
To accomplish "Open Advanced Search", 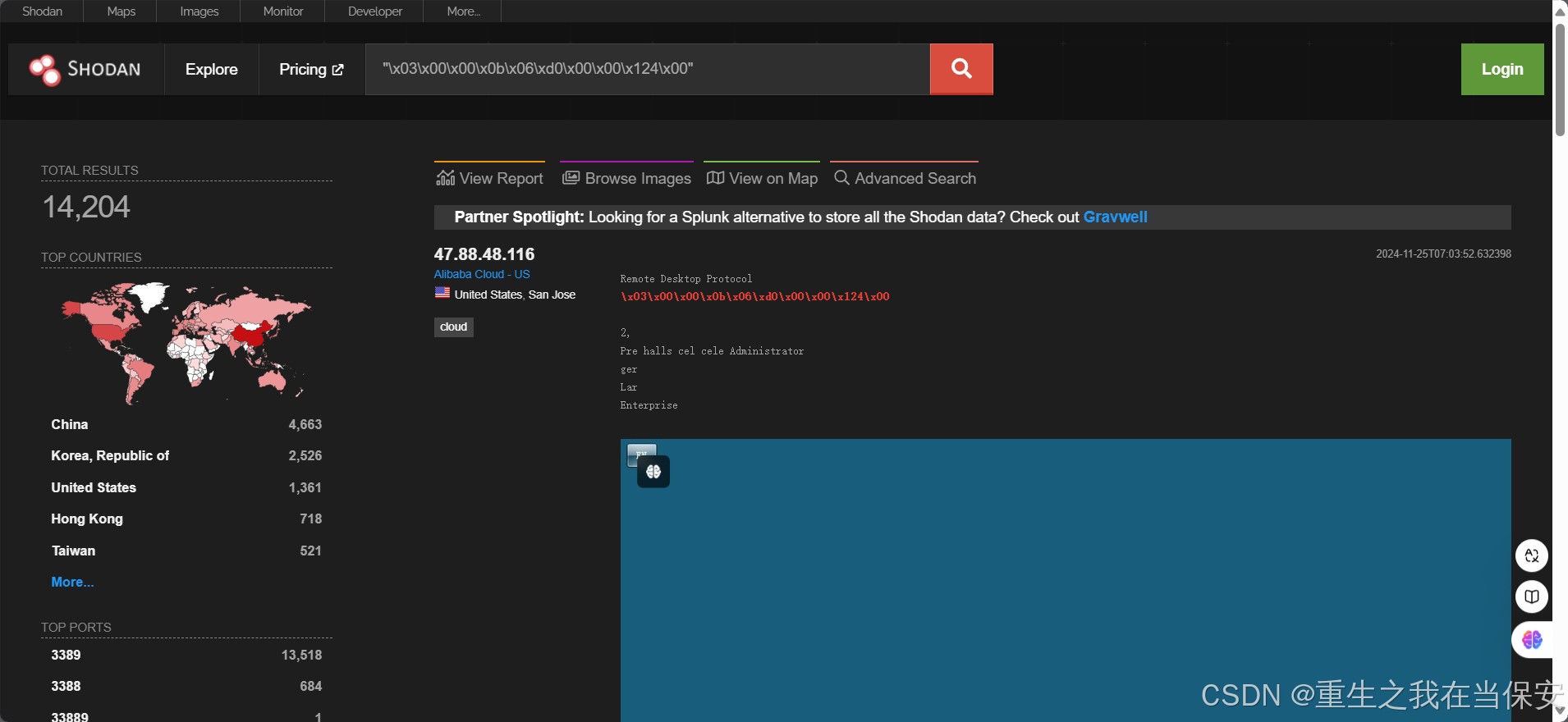I will point(905,178).
